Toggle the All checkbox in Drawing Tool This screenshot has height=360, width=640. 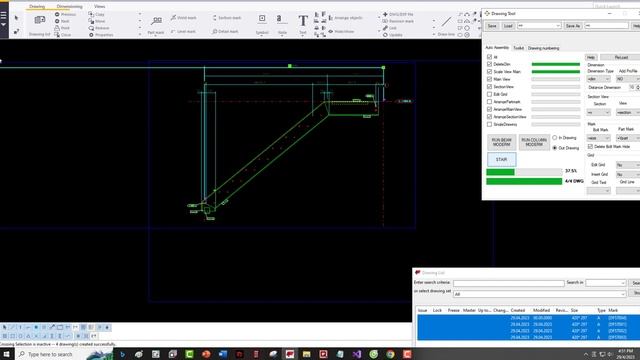pos(489,57)
